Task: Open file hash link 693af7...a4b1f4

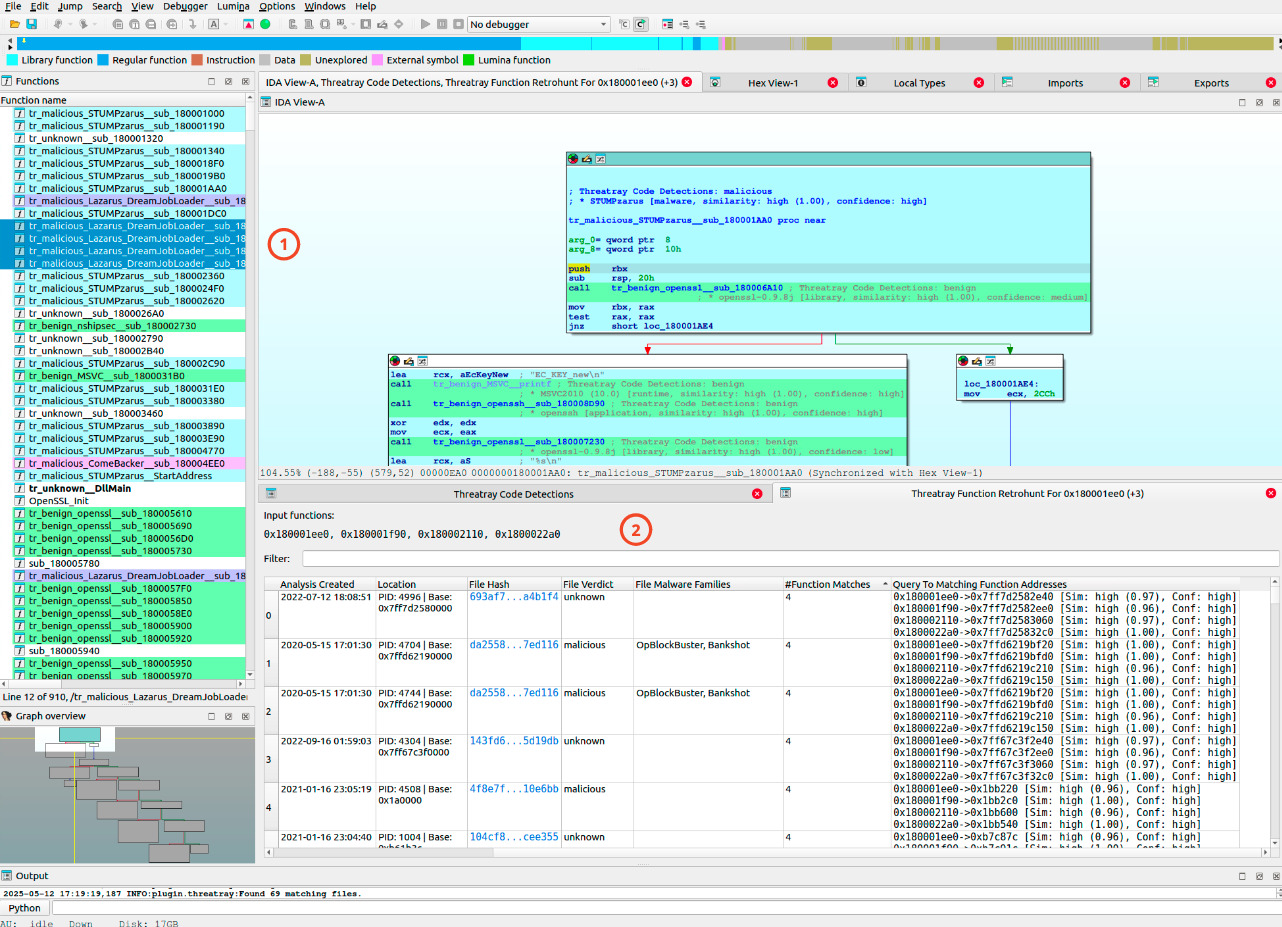Action: coord(513,596)
